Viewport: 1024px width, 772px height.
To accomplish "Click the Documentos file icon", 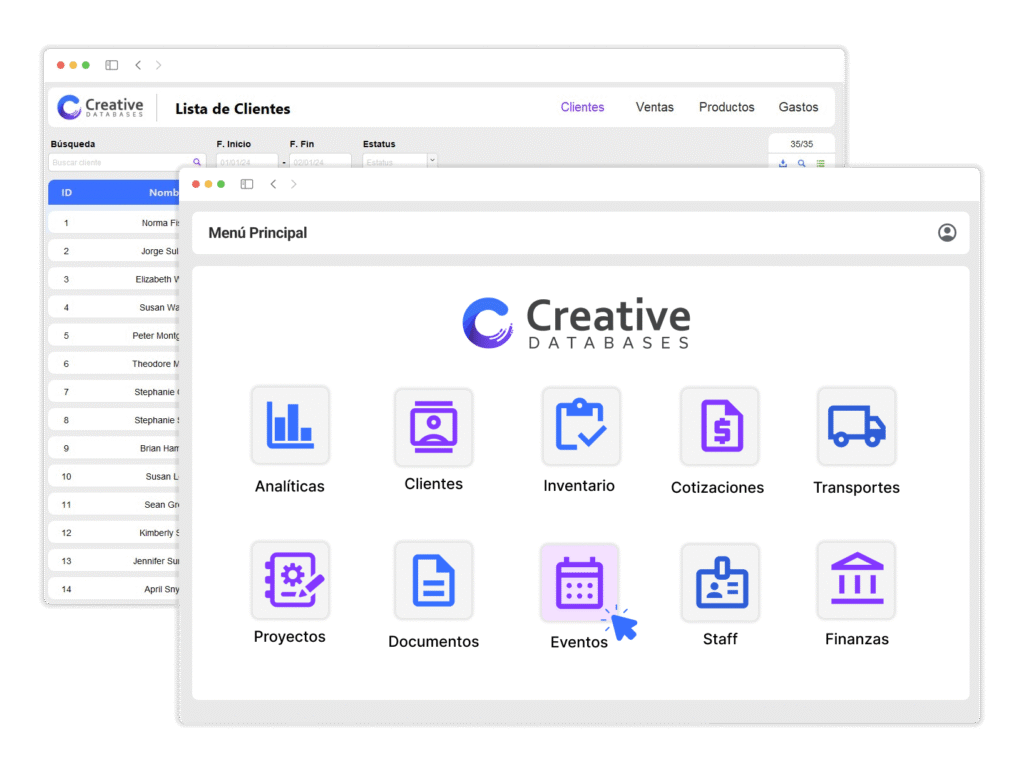I will click(434, 581).
